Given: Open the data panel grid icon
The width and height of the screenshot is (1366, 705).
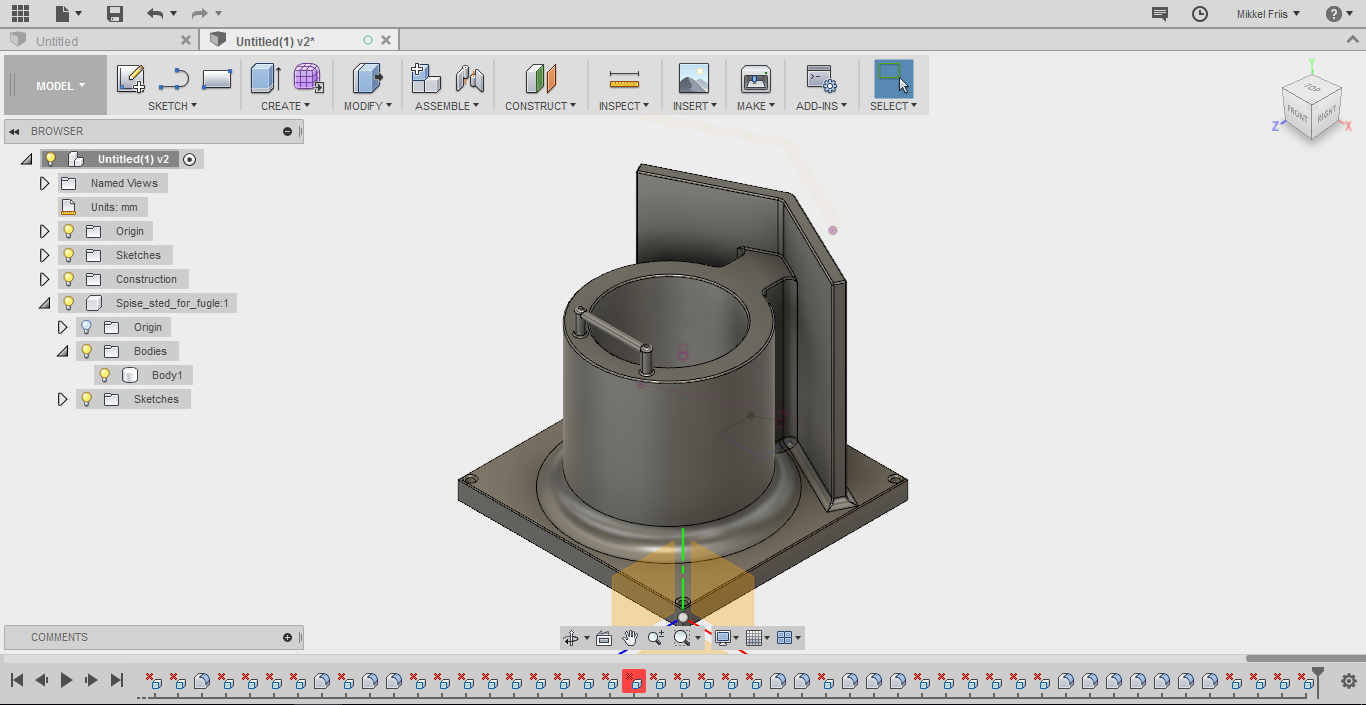Looking at the screenshot, I should point(20,14).
